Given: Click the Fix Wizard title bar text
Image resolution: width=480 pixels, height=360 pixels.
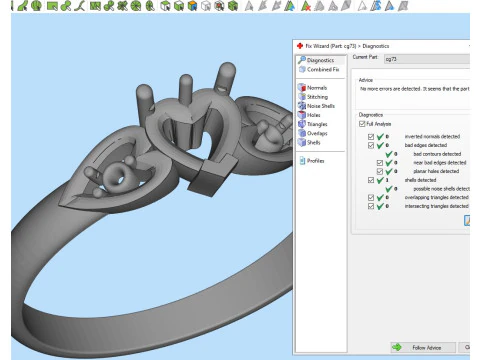Looking at the screenshot, I should (x=347, y=46).
